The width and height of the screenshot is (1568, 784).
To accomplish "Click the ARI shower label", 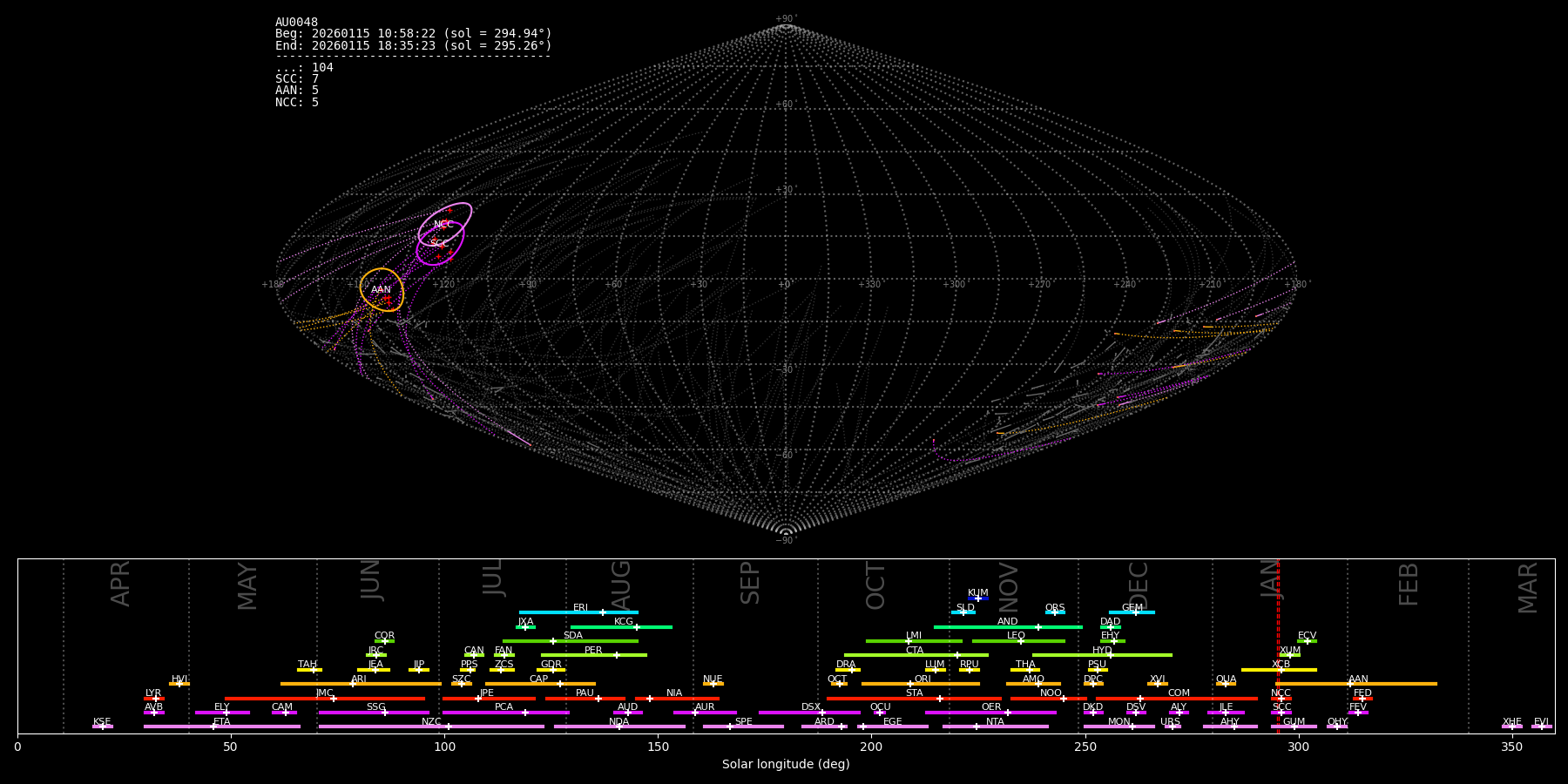I will coord(359,679).
